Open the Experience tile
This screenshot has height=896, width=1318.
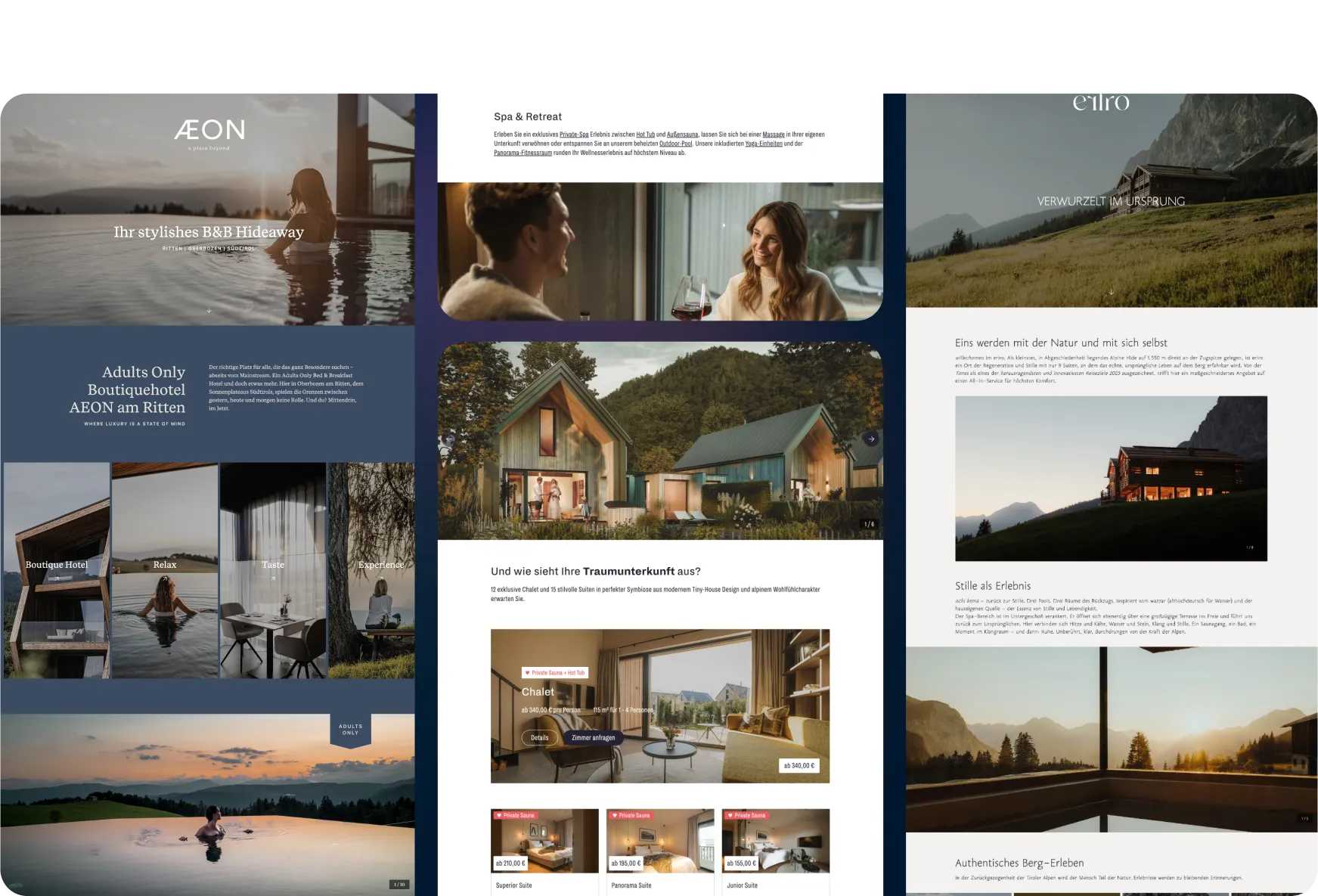[x=372, y=570]
